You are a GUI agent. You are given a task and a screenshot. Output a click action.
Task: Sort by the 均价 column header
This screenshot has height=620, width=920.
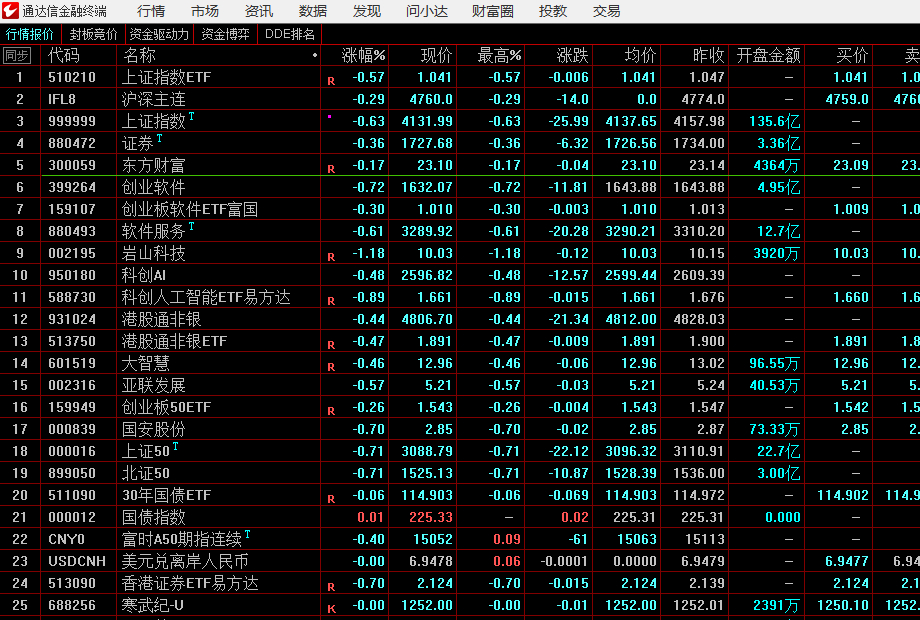[640, 56]
